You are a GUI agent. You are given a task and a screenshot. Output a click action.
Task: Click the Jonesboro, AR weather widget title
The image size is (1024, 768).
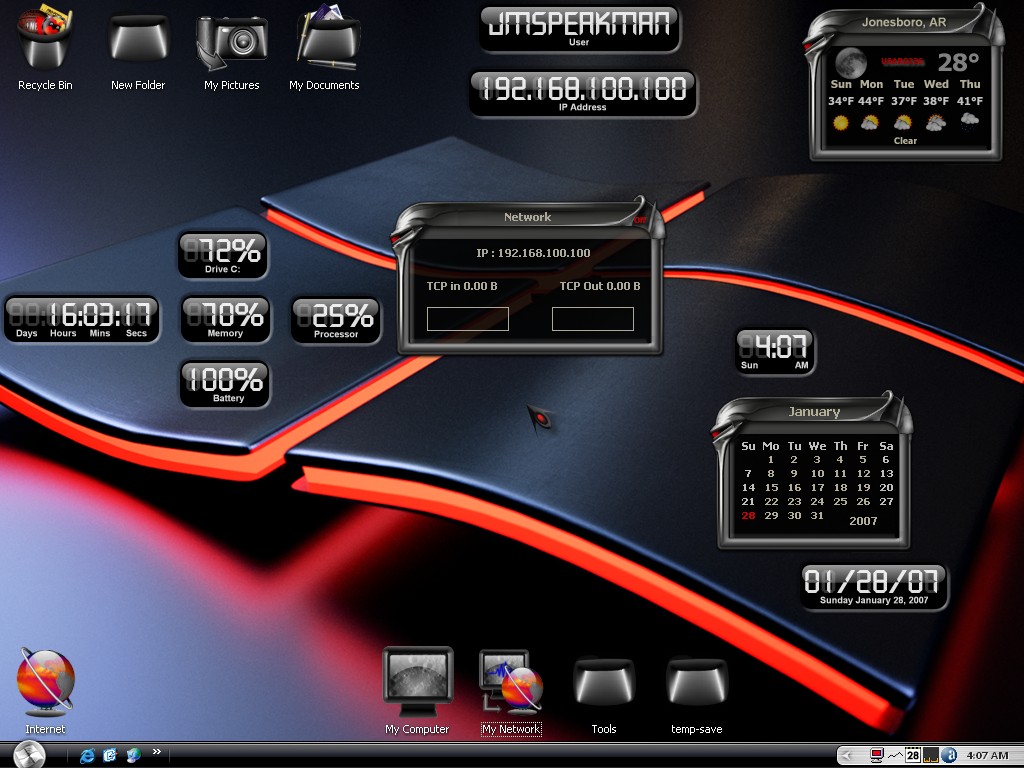(x=904, y=22)
